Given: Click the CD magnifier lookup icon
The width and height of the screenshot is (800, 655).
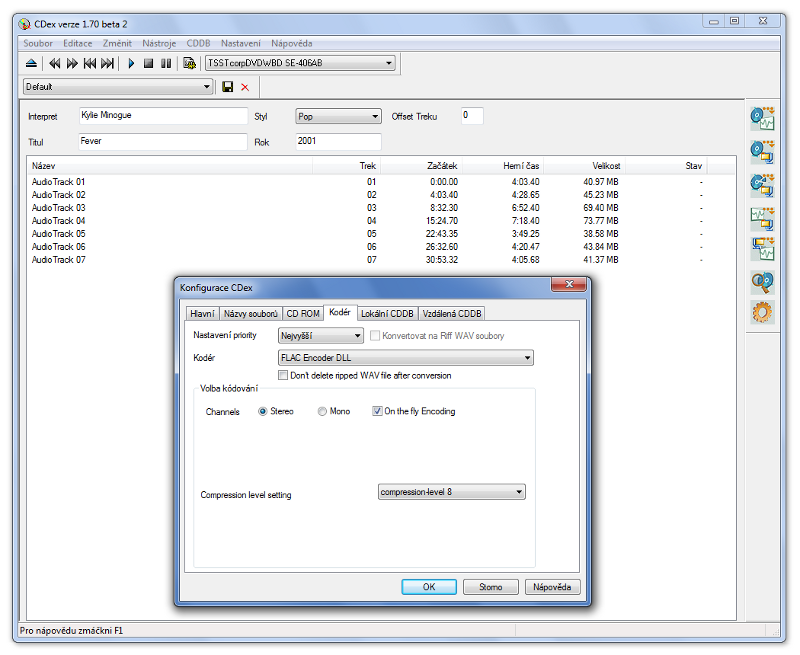Looking at the screenshot, I should point(762,282).
